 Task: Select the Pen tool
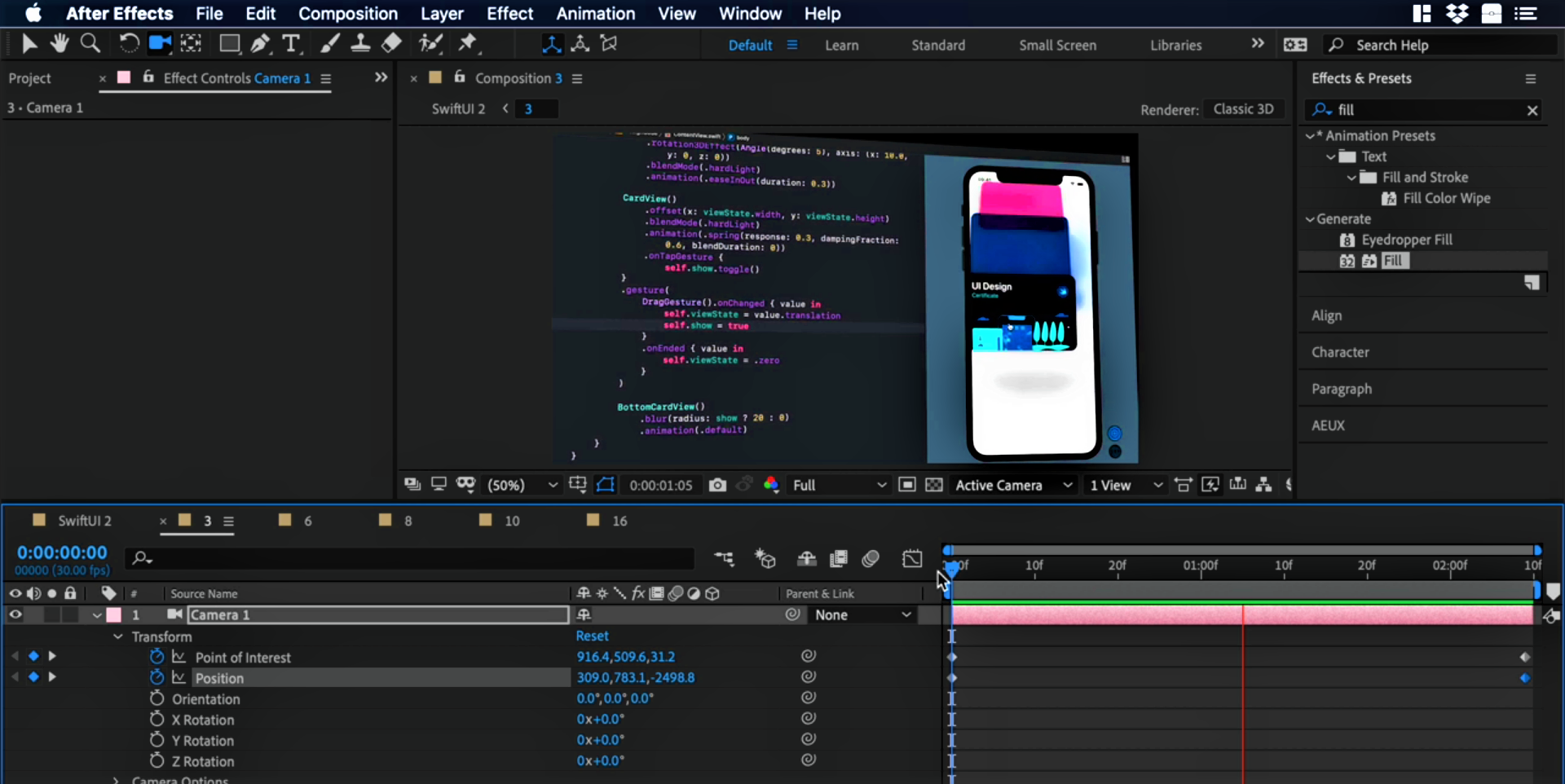tap(260, 44)
